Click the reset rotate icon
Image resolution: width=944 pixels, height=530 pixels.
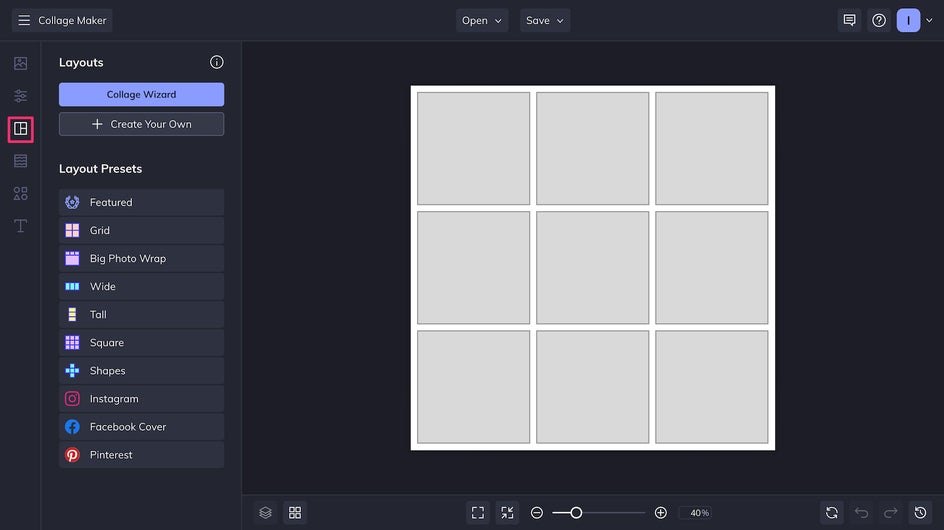(832, 513)
